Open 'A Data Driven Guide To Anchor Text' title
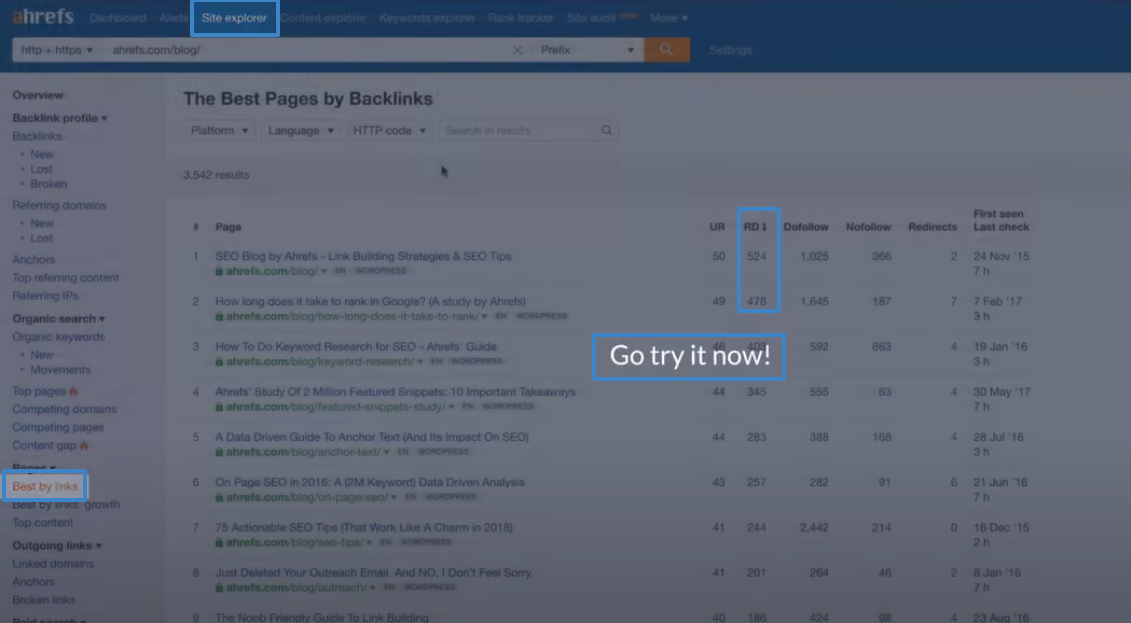1131x623 pixels. click(x=372, y=437)
